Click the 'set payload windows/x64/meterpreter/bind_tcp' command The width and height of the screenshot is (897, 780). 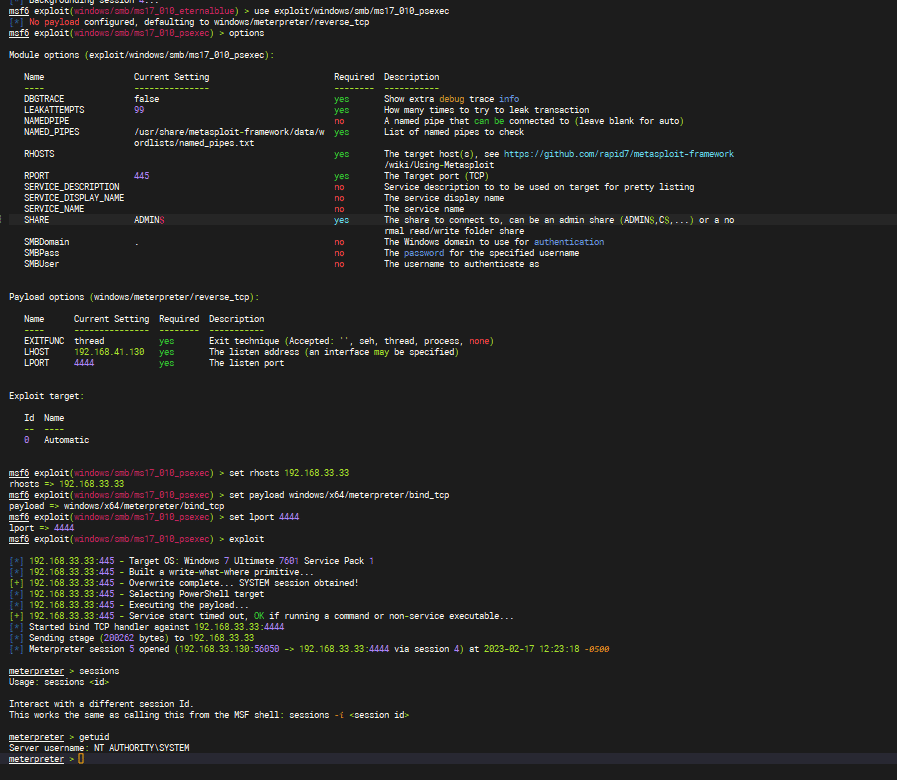(x=339, y=495)
